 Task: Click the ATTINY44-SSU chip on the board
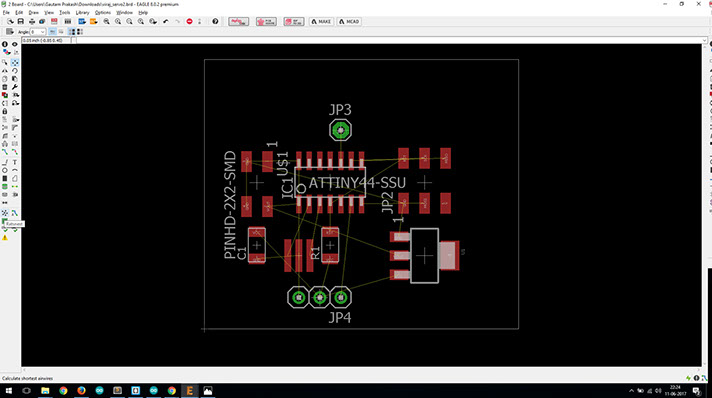click(x=330, y=183)
